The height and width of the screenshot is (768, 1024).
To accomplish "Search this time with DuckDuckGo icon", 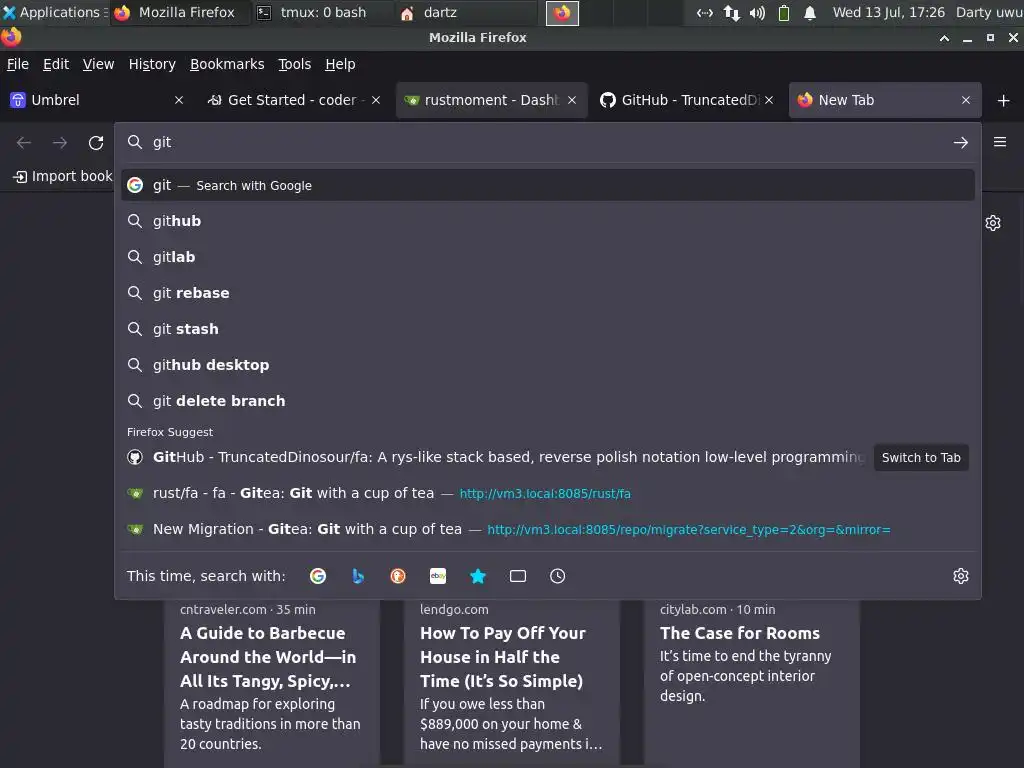I will 398,576.
